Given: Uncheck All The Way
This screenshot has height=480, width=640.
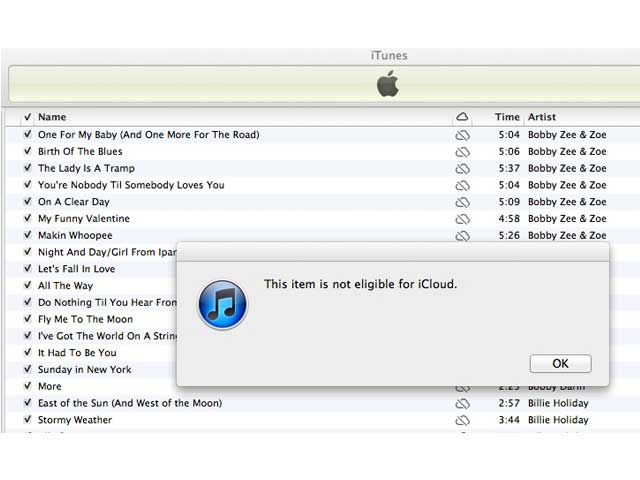Looking at the screenshot, I should 27,285.
